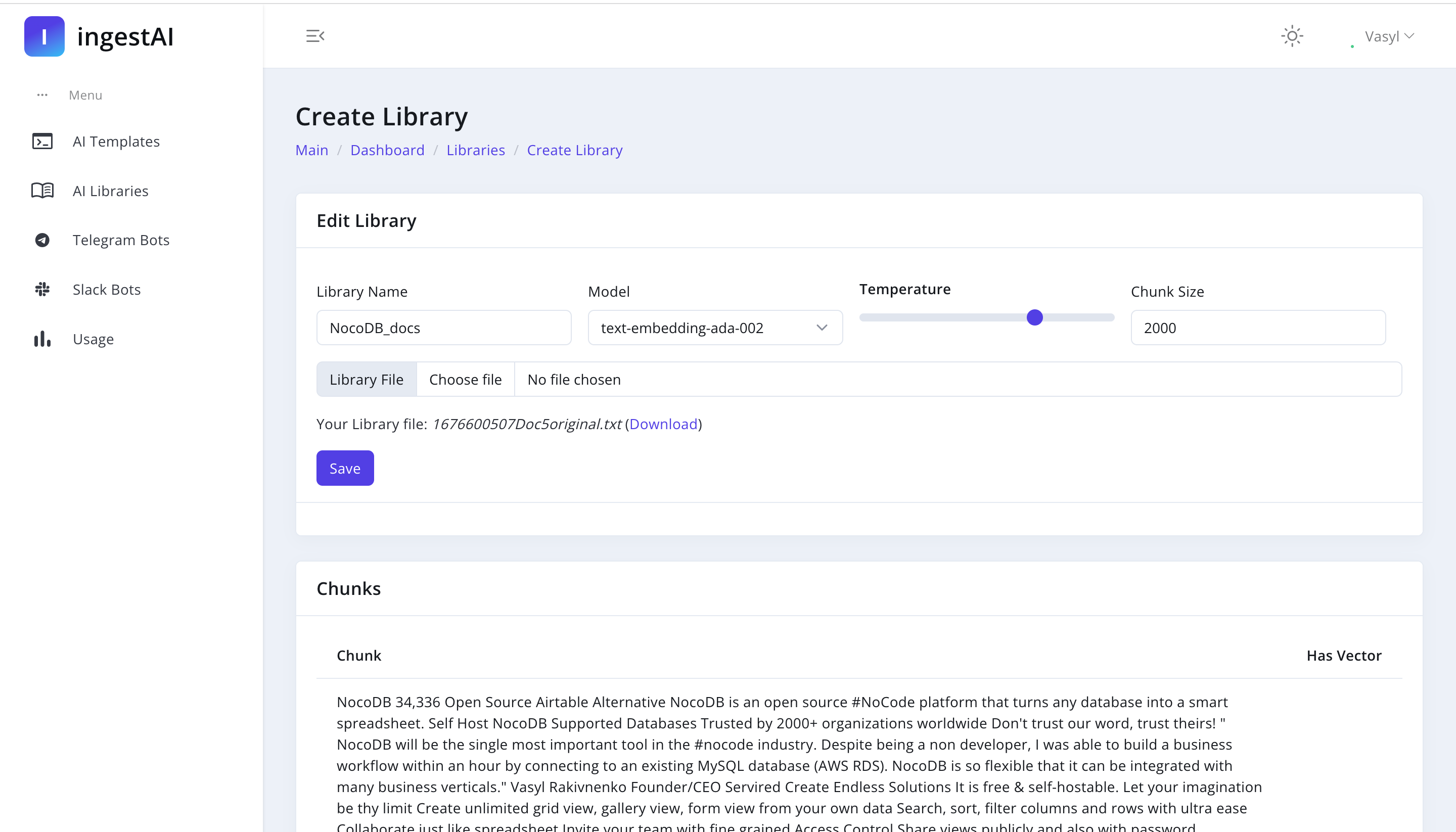This screenshot has height=832, width=1456.
Task: Click the file name 1676600507Doc5original.txt
Action: pyautogui.click(x=526, y=424)
